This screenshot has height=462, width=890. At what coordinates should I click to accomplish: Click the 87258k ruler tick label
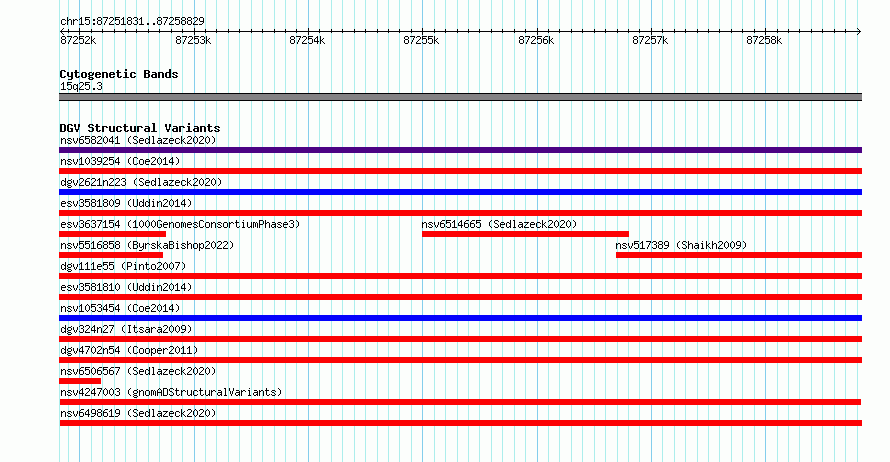pyautogui.click(x=764, y=40)
